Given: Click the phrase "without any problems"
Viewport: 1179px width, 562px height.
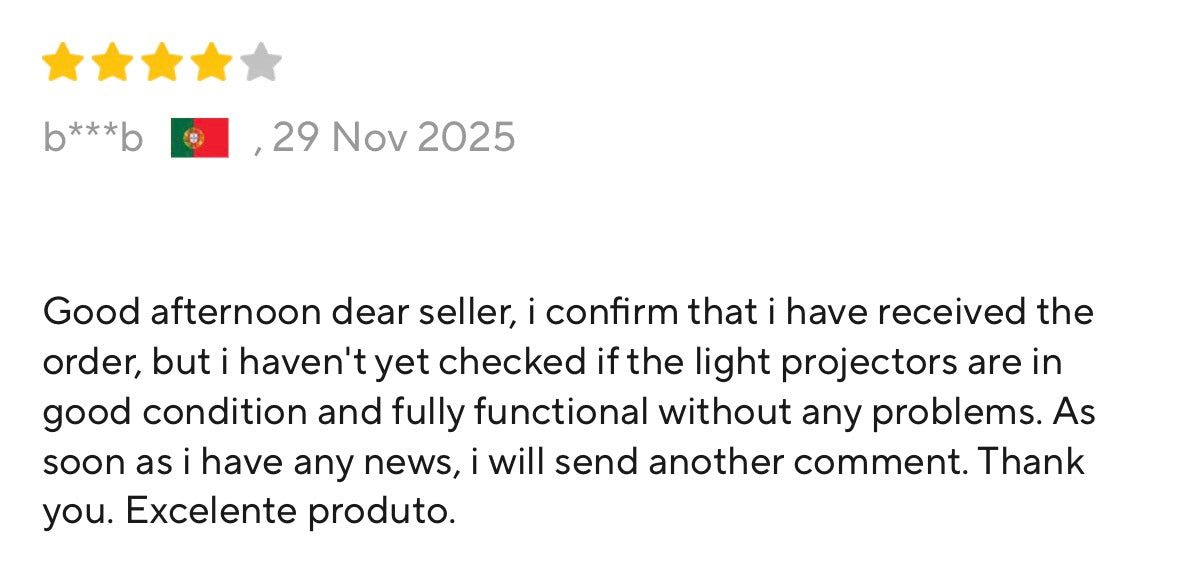Looking at the screenshot, I should tap(850, 412).
